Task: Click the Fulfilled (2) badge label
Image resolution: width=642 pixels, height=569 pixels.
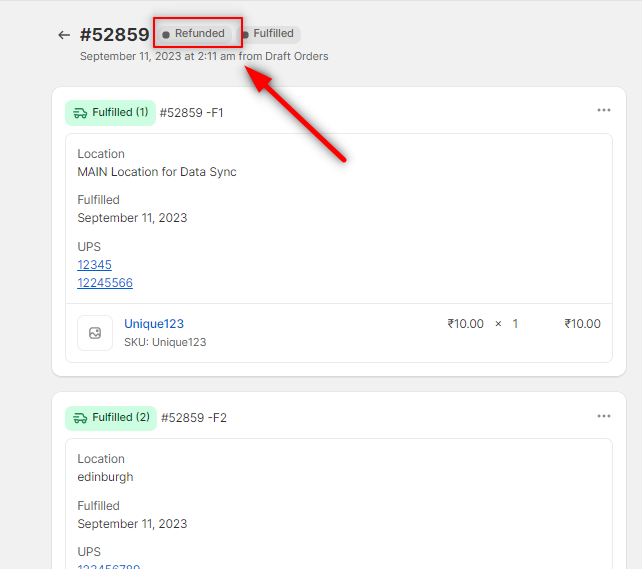Action: (120, 418)
